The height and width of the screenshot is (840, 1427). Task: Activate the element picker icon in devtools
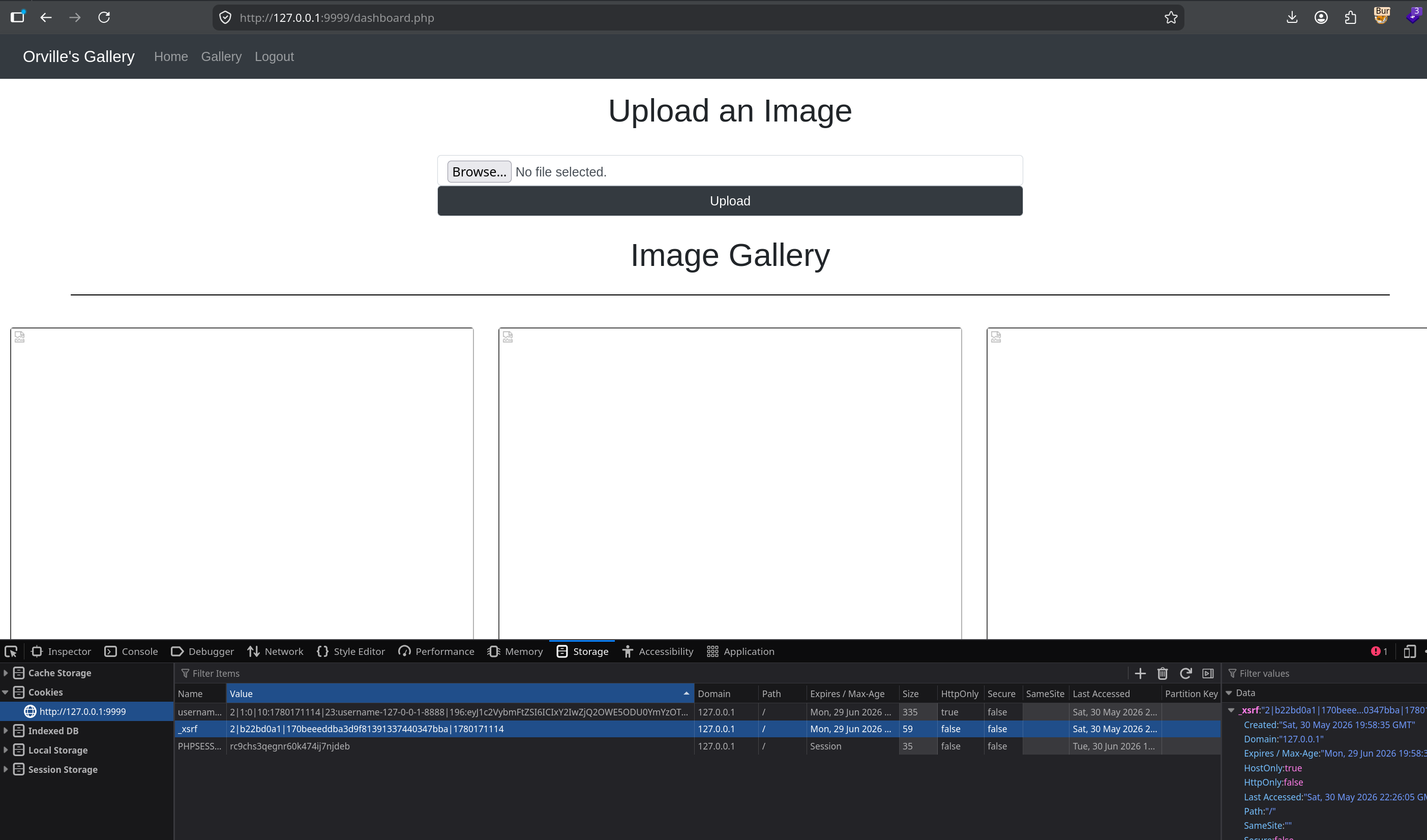click(x=11, y=651)
